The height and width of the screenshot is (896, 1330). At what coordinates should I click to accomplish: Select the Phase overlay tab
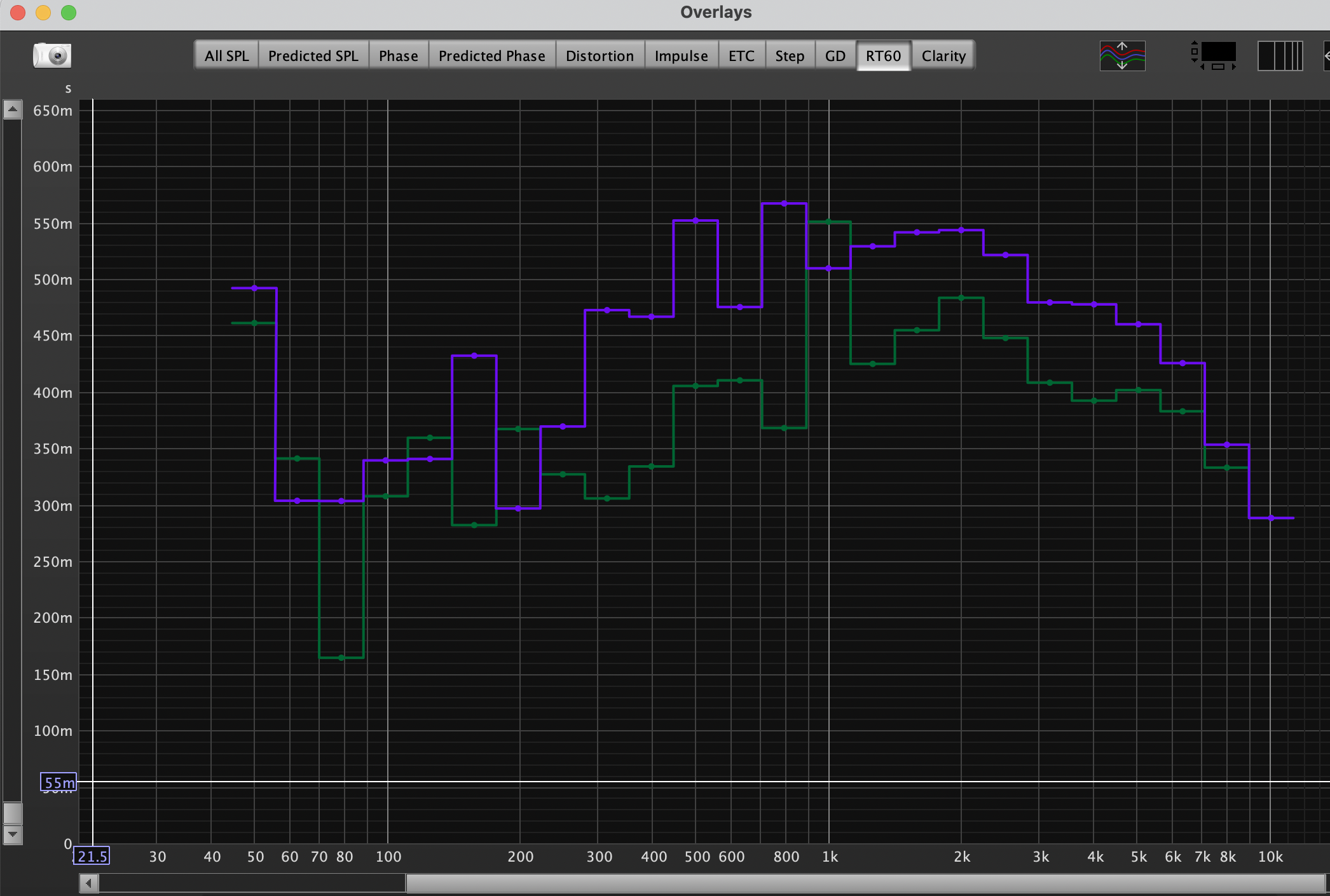(x=398, y=56)
